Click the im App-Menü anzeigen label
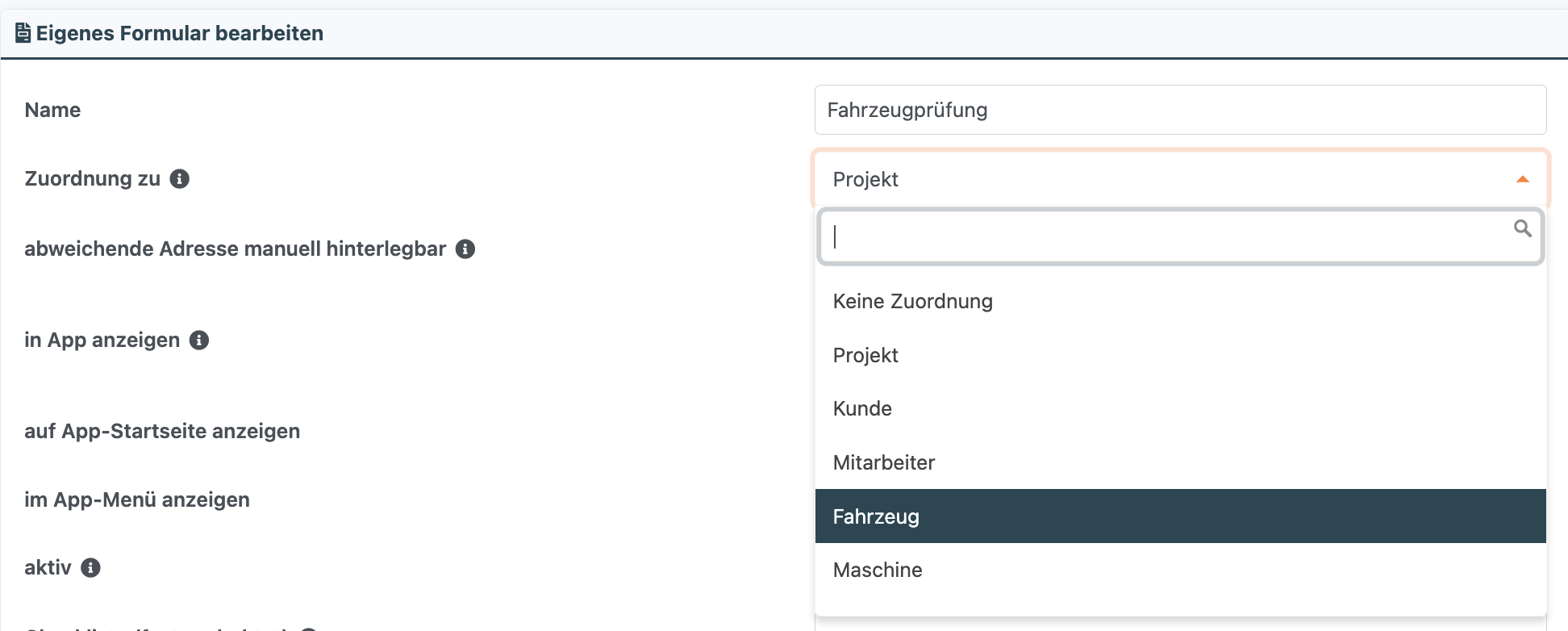This screenshot has width=1568, height=631. coord(137,499)
